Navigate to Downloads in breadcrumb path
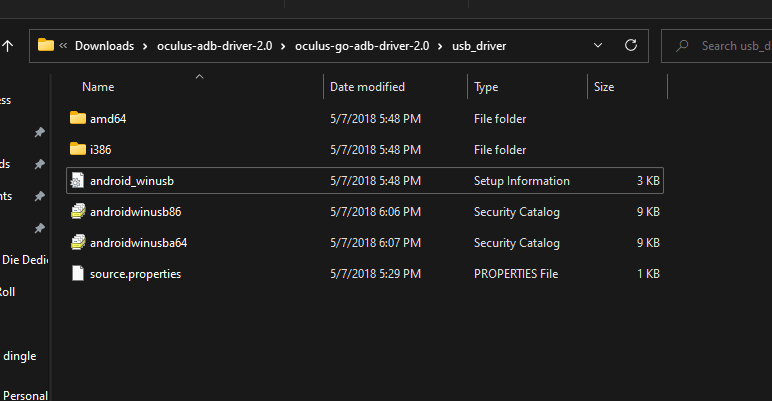This screenshot has width=772, height=401. (105, 46)
